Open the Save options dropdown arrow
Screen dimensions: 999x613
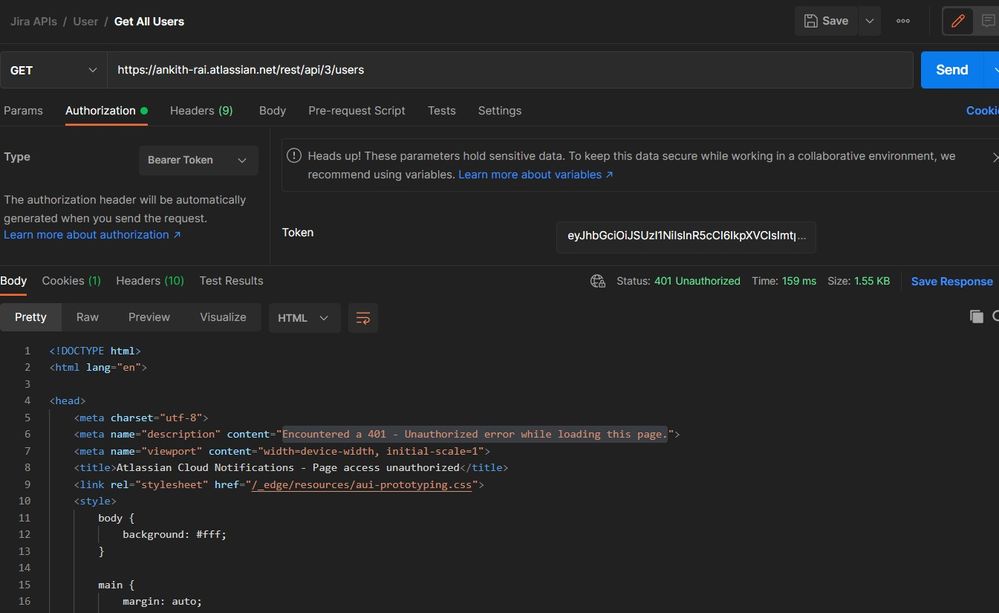(x=869, y=21)
